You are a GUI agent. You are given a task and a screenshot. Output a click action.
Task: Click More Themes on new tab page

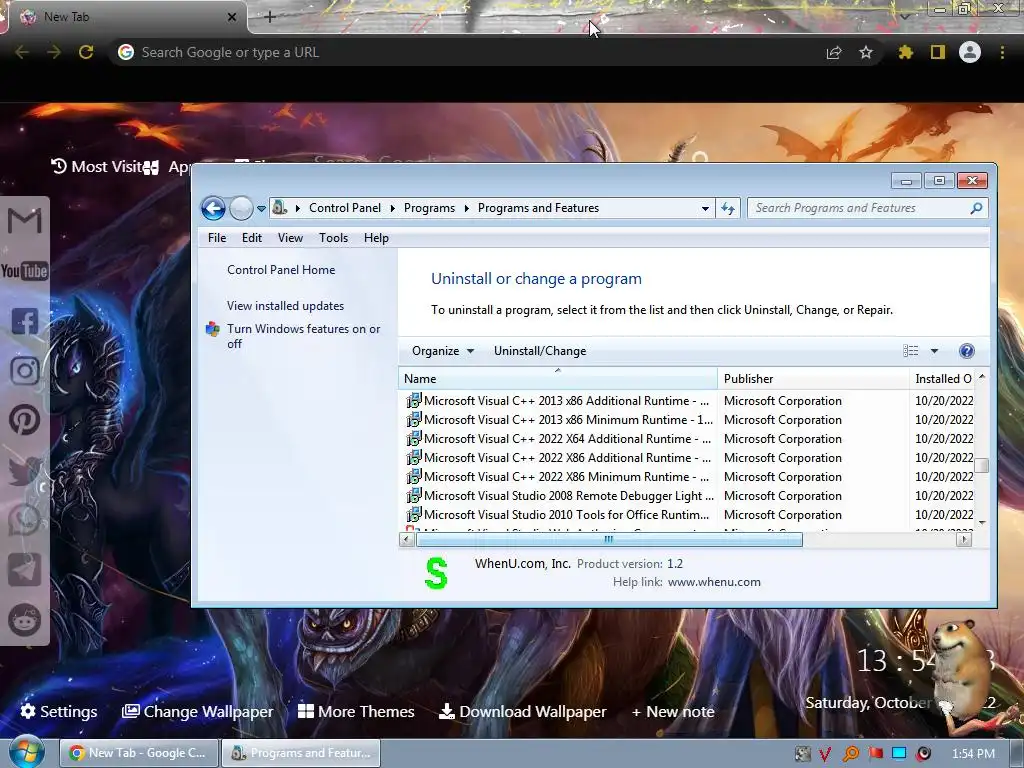pyautogui.click(x=356, y=711)
